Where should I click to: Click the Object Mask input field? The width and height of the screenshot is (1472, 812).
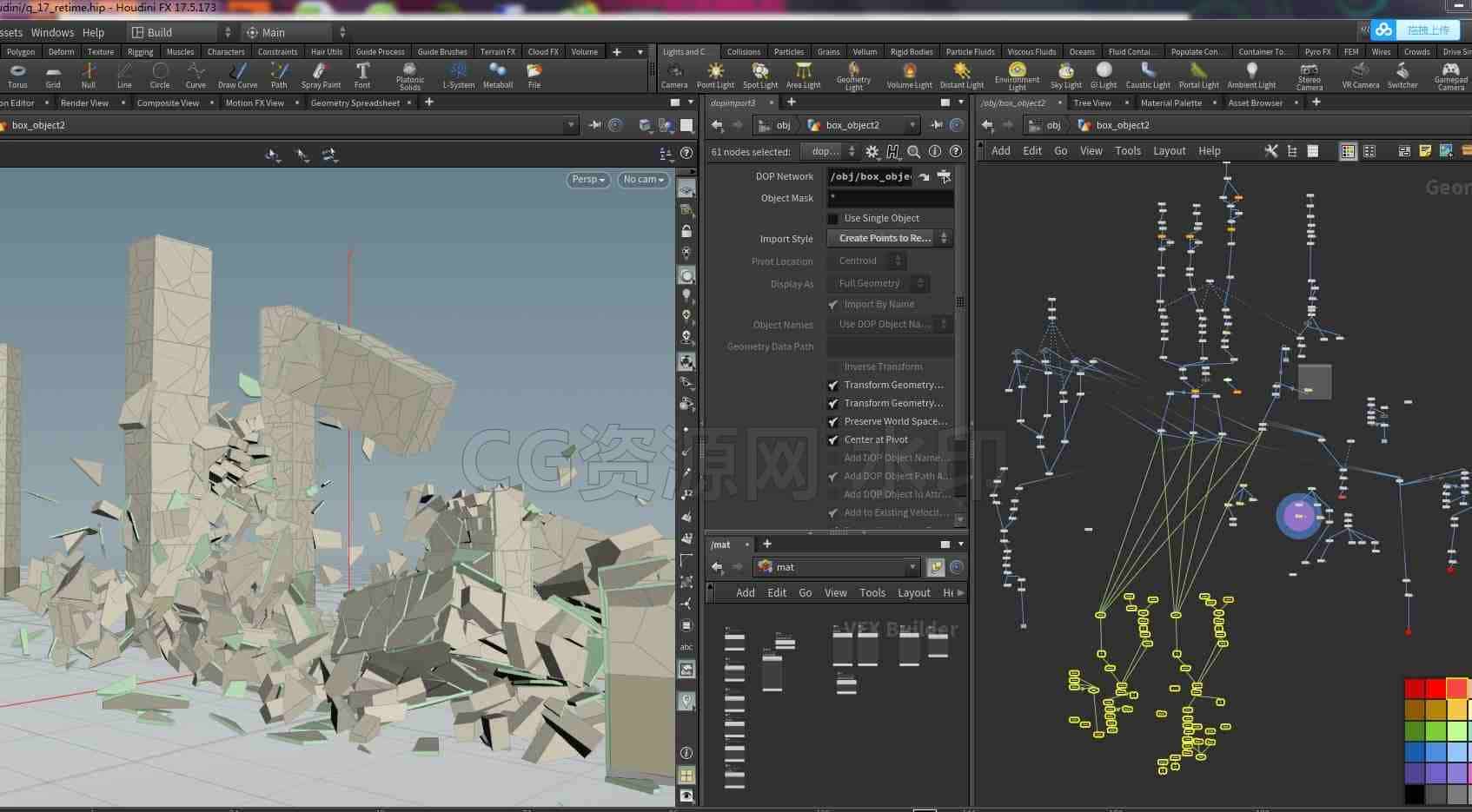pos(890,198)
